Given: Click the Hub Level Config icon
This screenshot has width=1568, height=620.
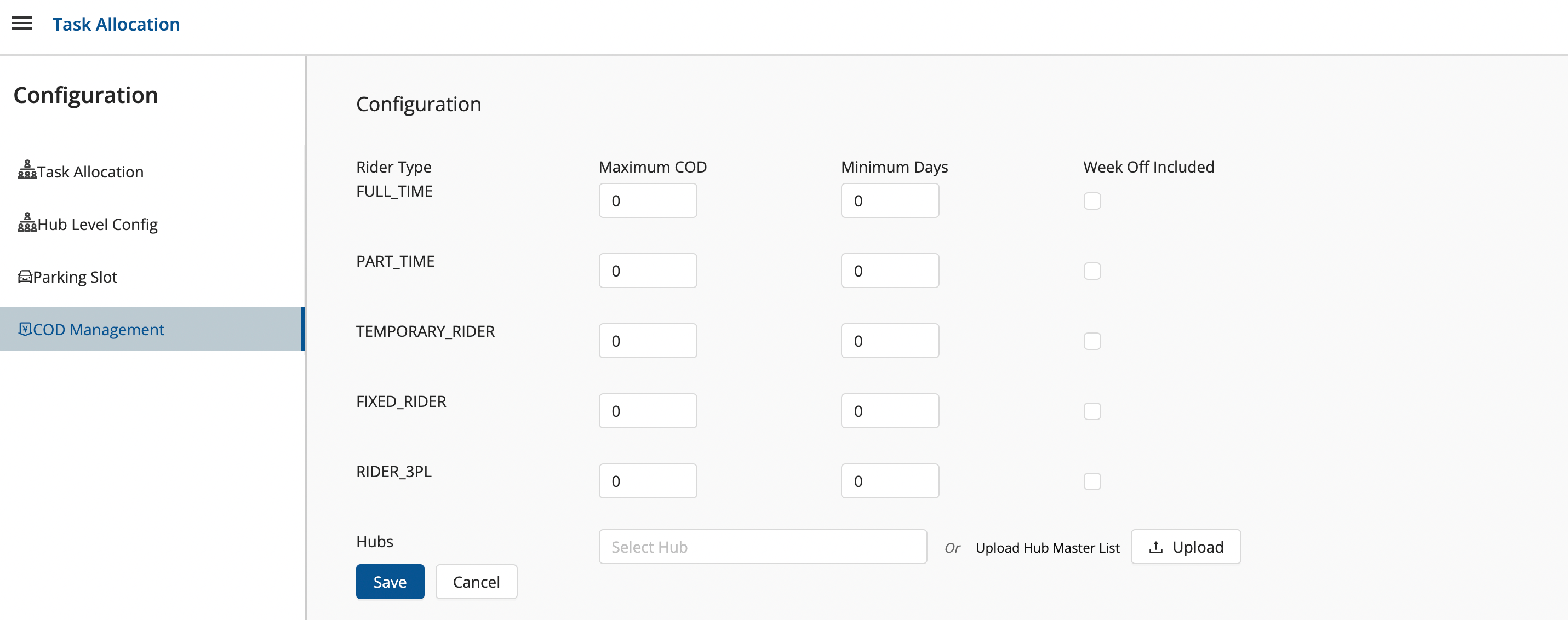Looking at the screenshot, I should pos(27,223).
